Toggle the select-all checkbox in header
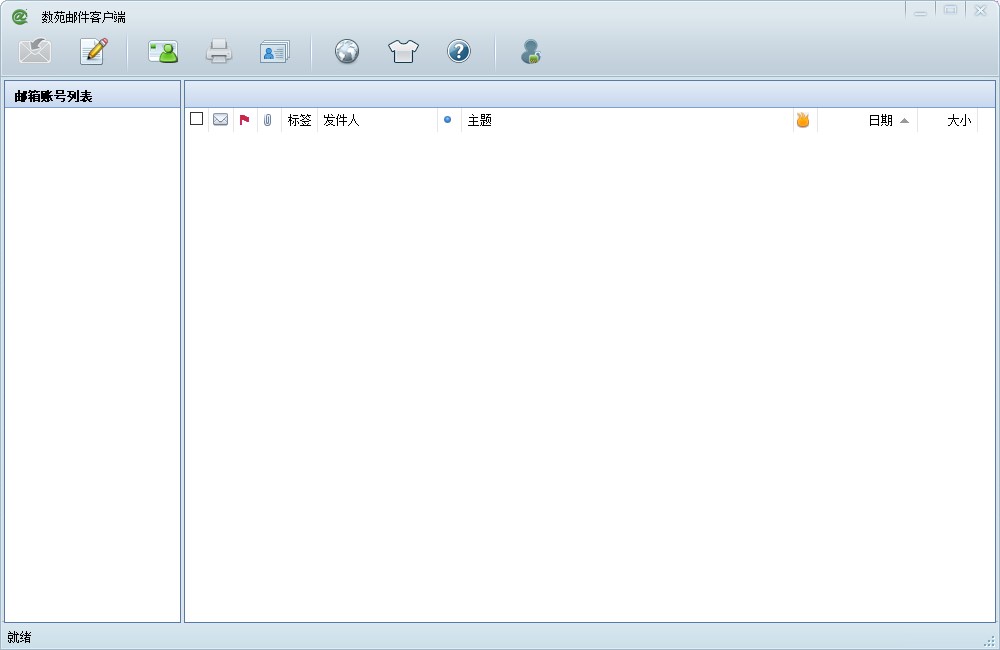1000x650 pixels. [196, 119]
